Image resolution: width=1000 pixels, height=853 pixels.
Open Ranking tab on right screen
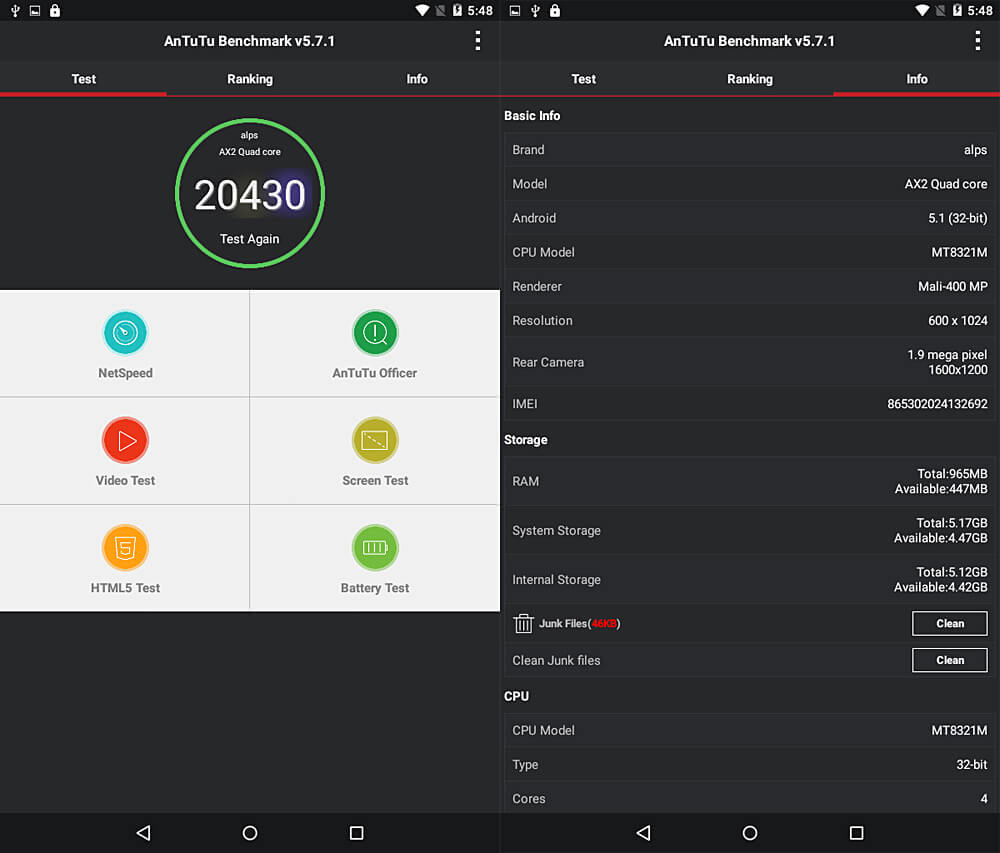(x=750, y=79)
